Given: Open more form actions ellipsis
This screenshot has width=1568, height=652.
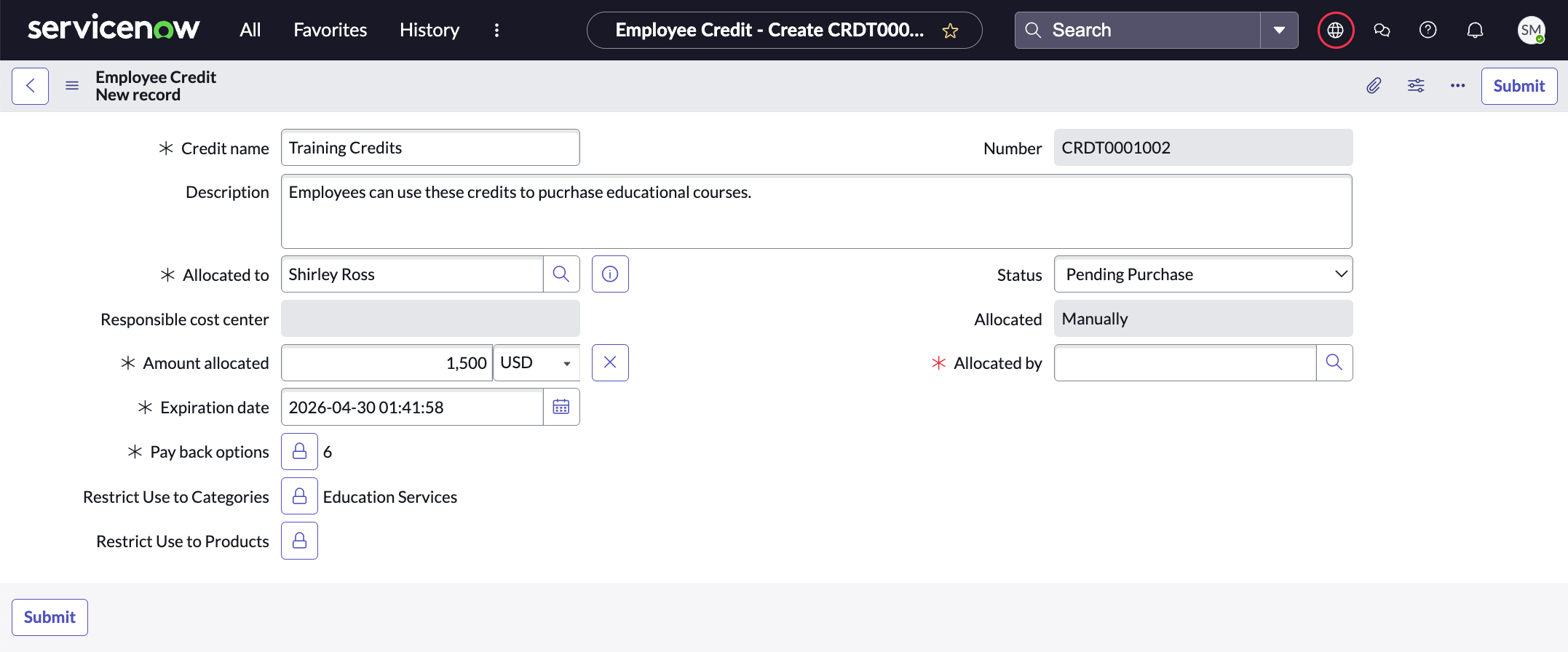Looking at the screenshot, I should [x=1457, y=86].
